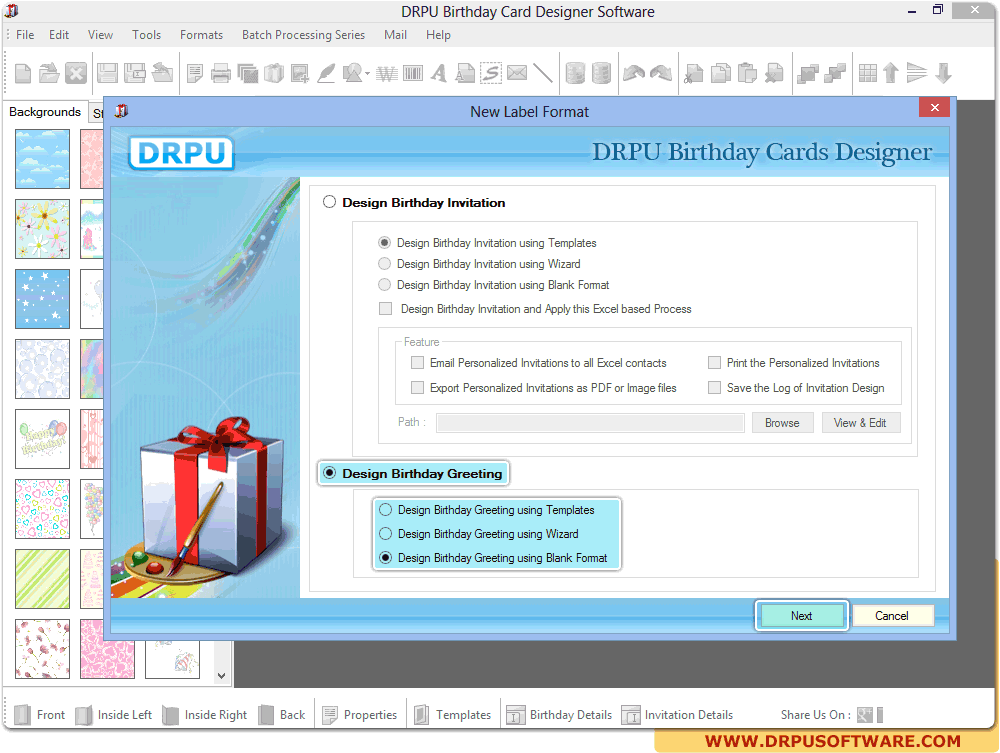Select the Text 'A' tool icon

coord(439,73)
